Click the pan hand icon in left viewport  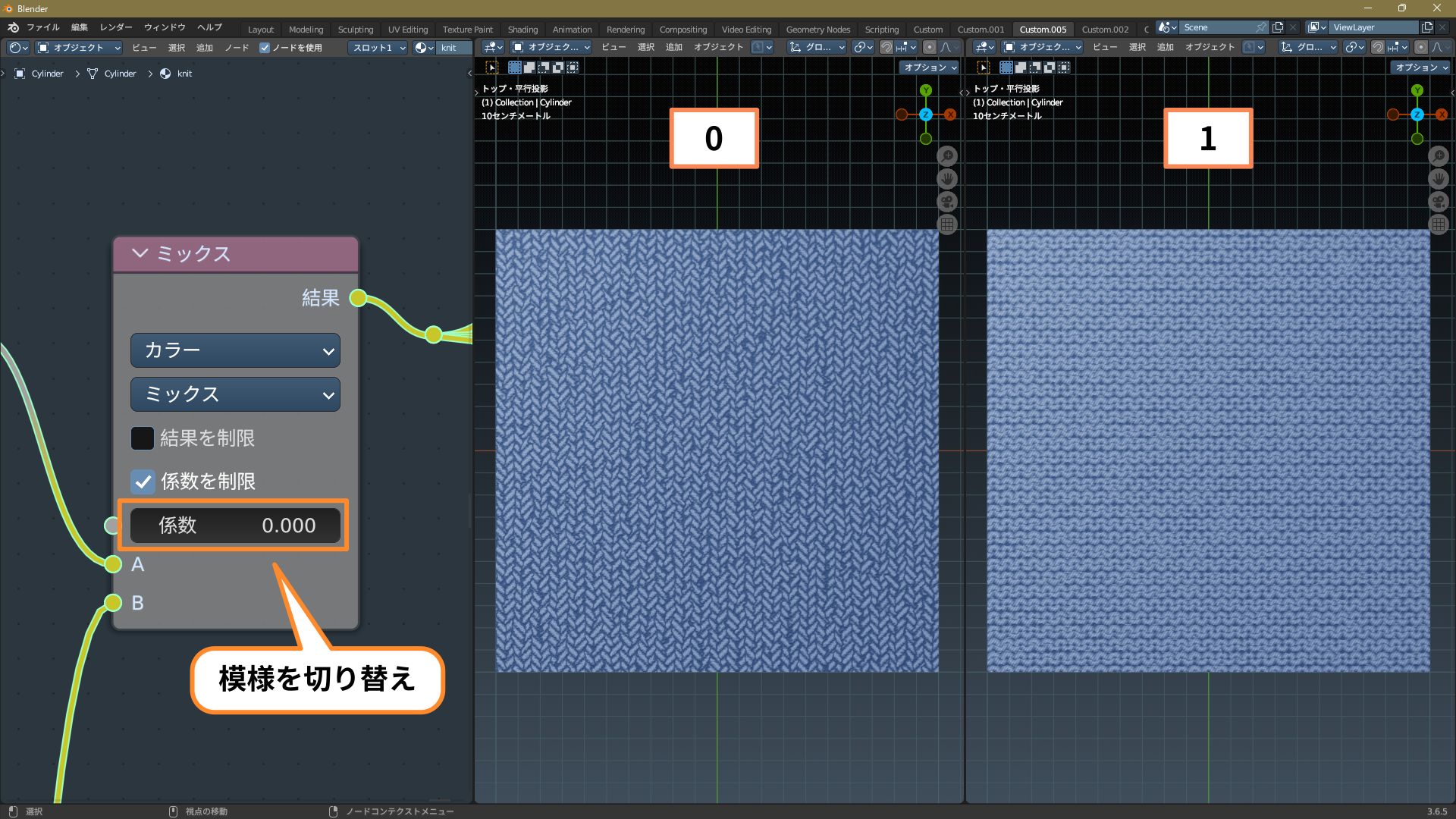(x=947, y=179)
